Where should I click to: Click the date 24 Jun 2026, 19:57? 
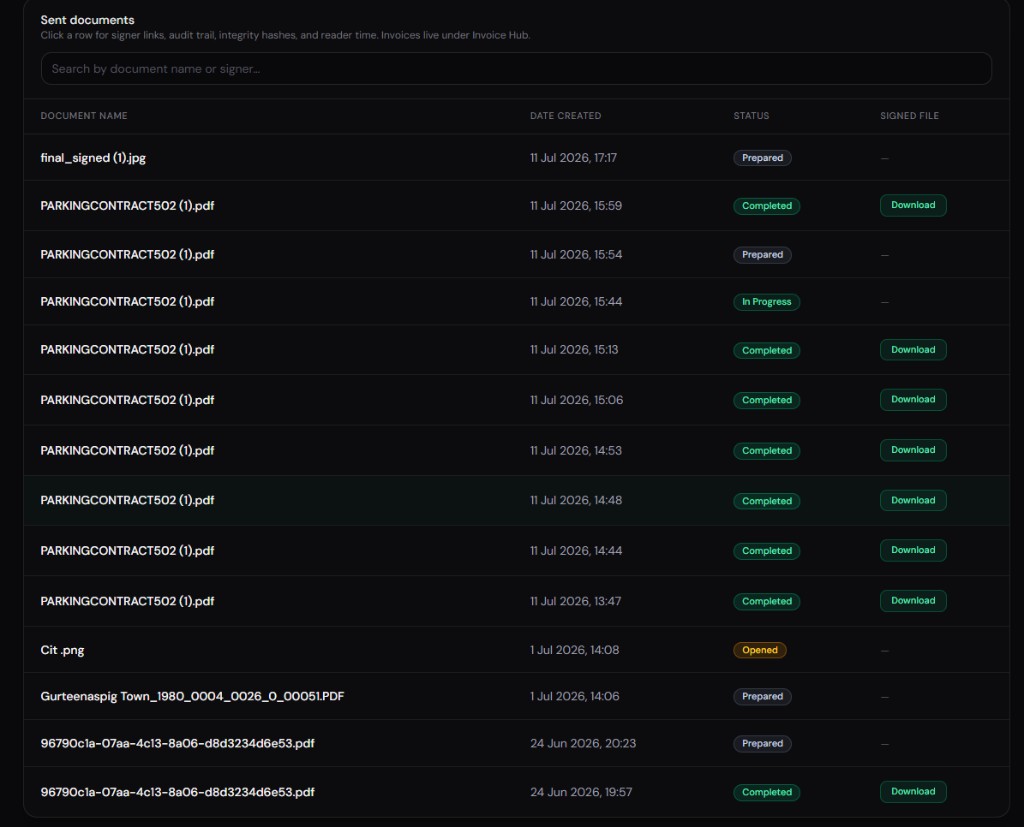(581, 792)
